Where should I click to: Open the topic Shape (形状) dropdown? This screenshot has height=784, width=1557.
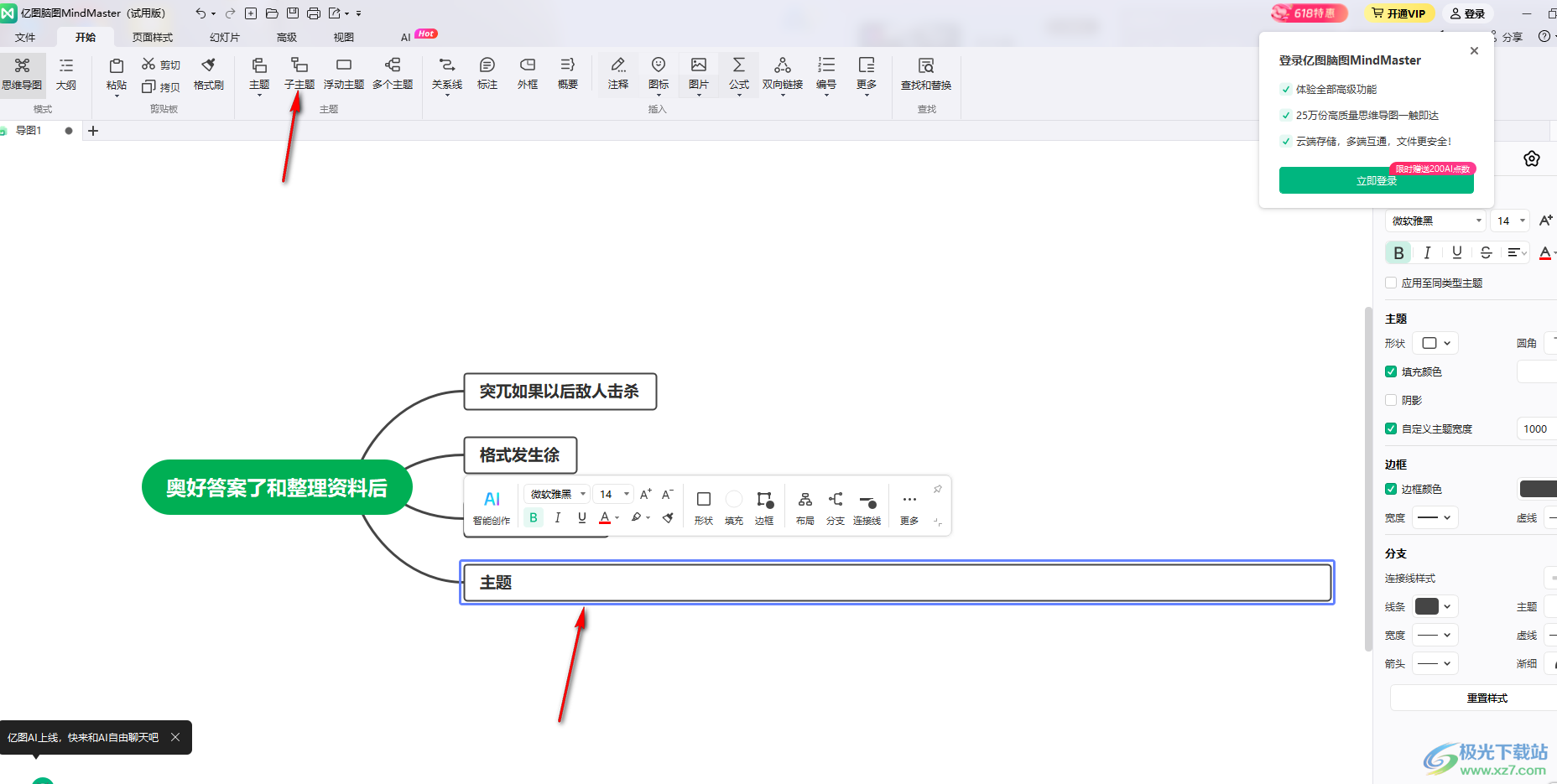point(1435,343)
